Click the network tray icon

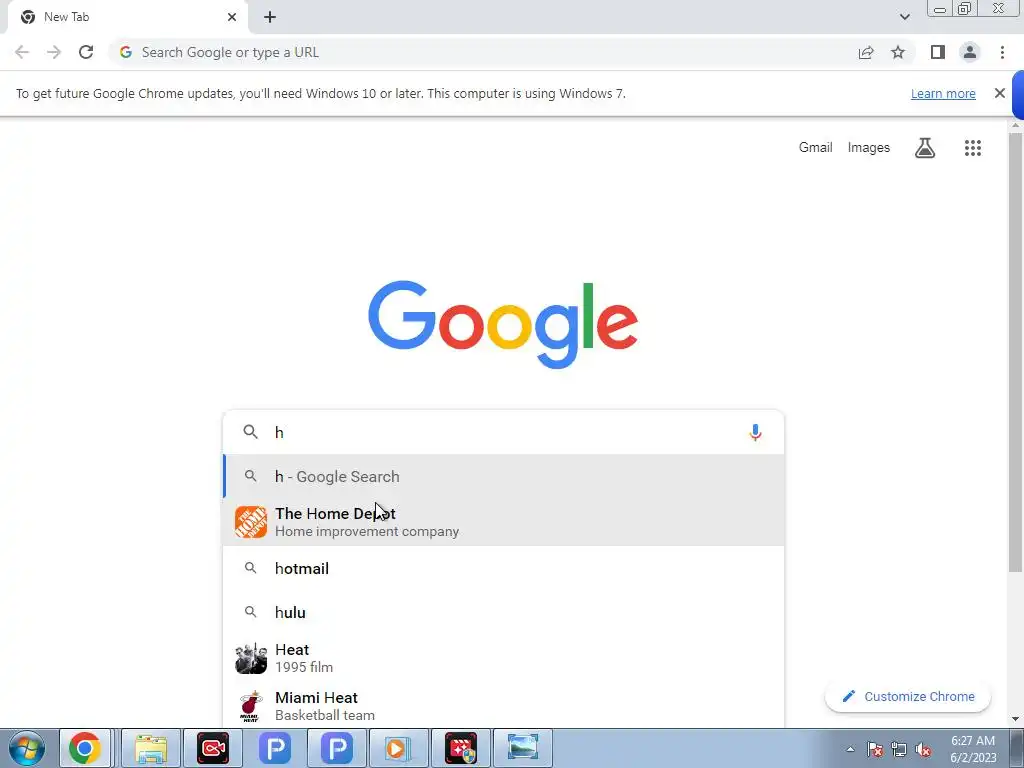coord(899,749)
